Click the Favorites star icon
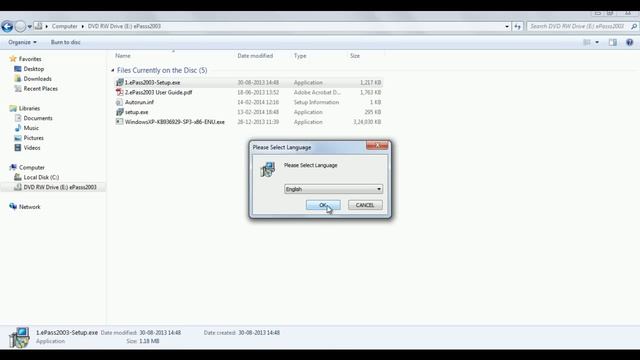Viewport: 640px width, 360px height. coord(13,59)
